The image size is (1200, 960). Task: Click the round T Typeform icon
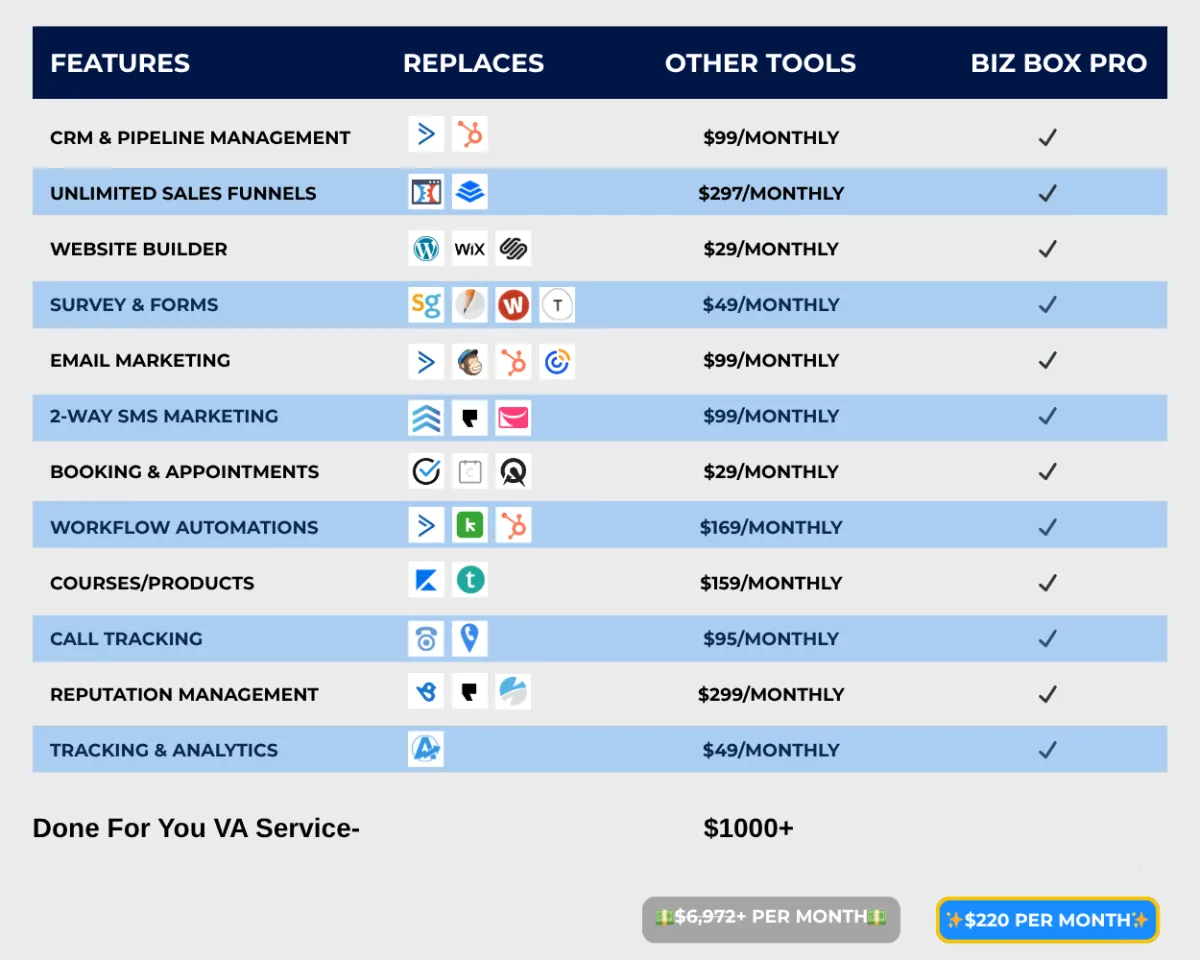coord(557,305)
